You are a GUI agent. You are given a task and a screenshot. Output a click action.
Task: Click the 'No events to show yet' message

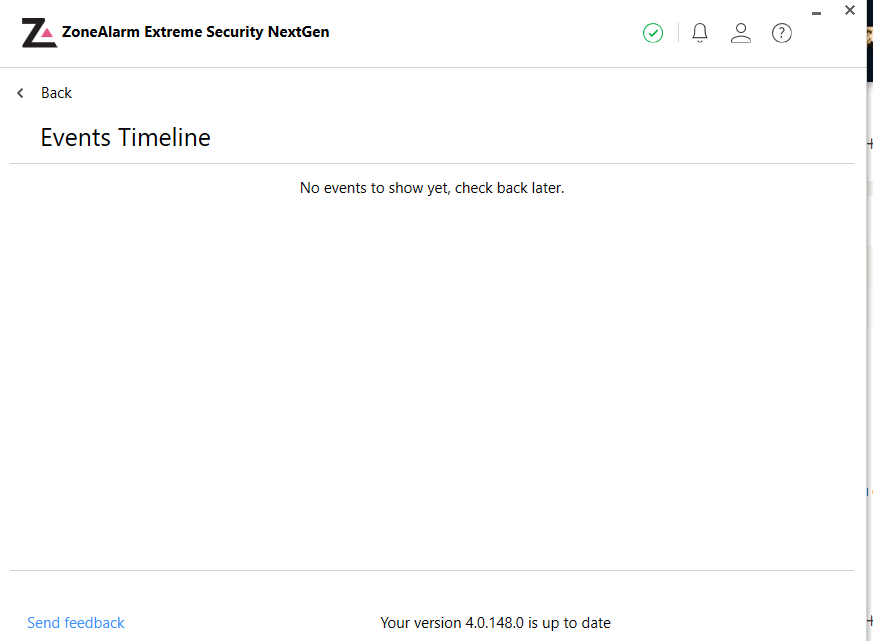[x=432, y=188]
